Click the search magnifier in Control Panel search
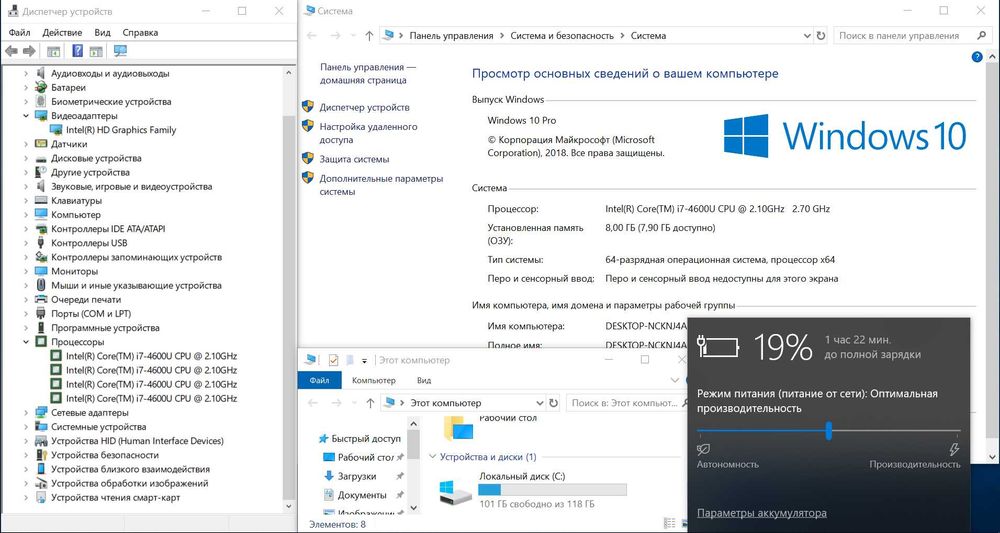1000x533 pixels. (982, 36)
